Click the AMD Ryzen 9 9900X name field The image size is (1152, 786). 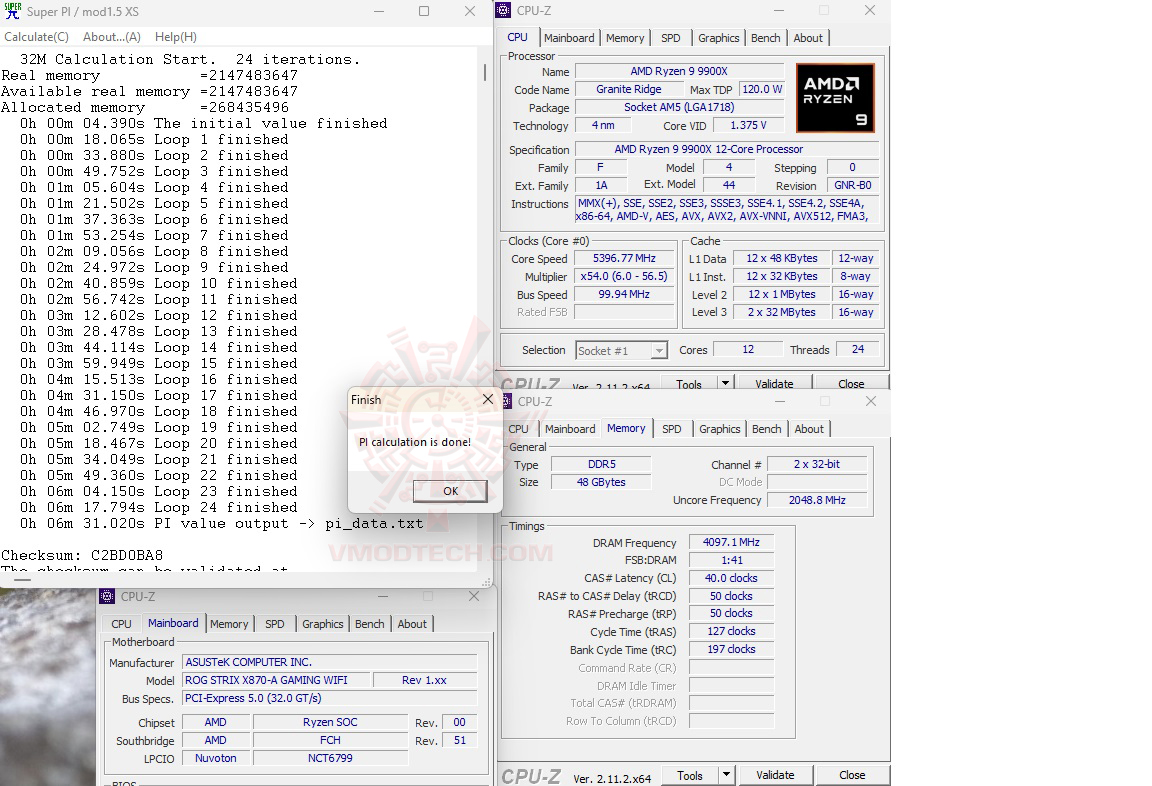[679, 71]
